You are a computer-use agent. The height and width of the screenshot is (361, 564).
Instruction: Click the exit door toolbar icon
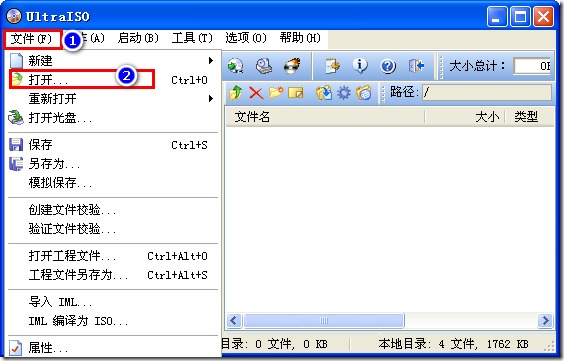coord(416,66)
